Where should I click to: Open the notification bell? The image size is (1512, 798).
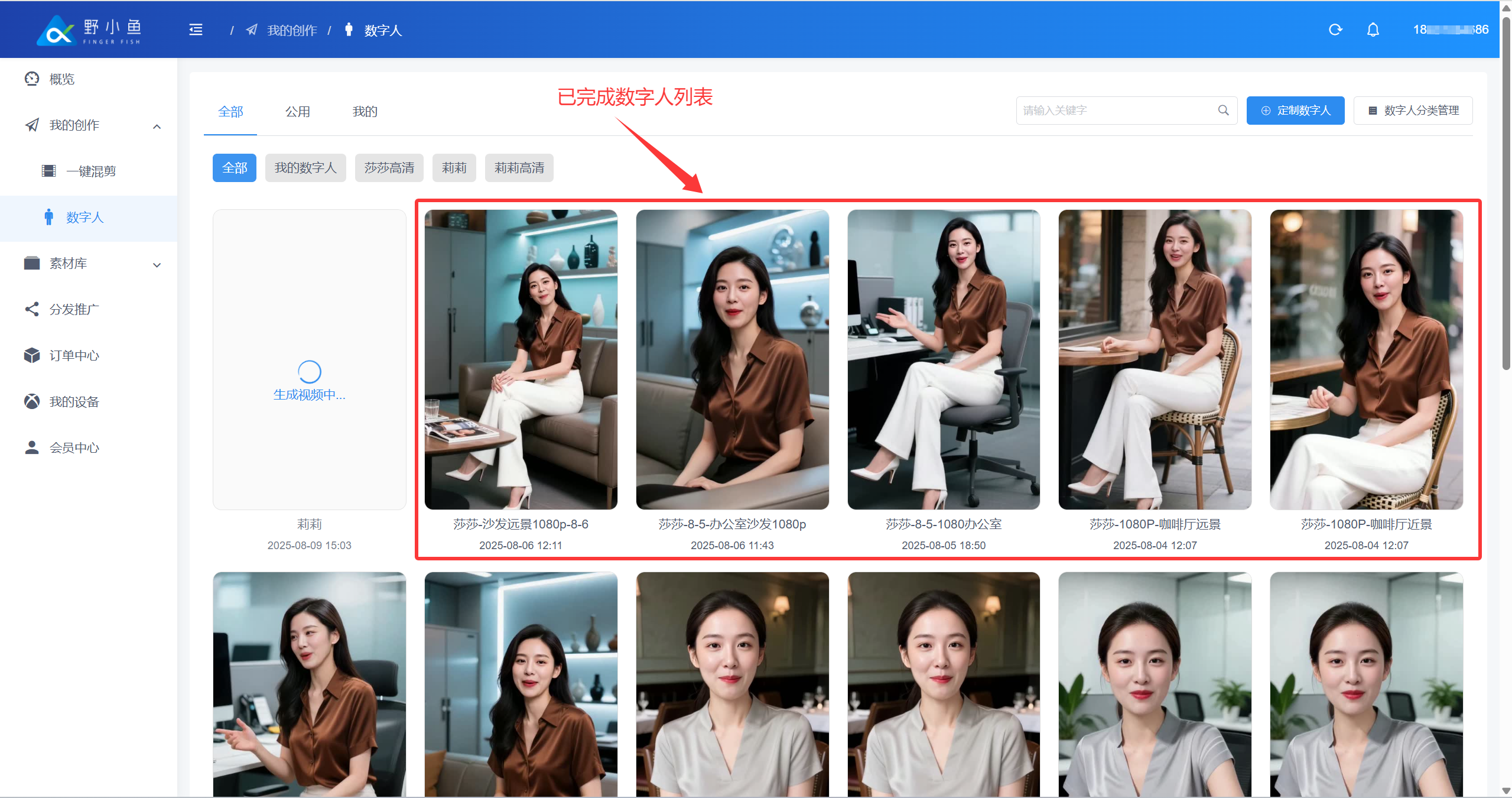(x=1373, y=30)
